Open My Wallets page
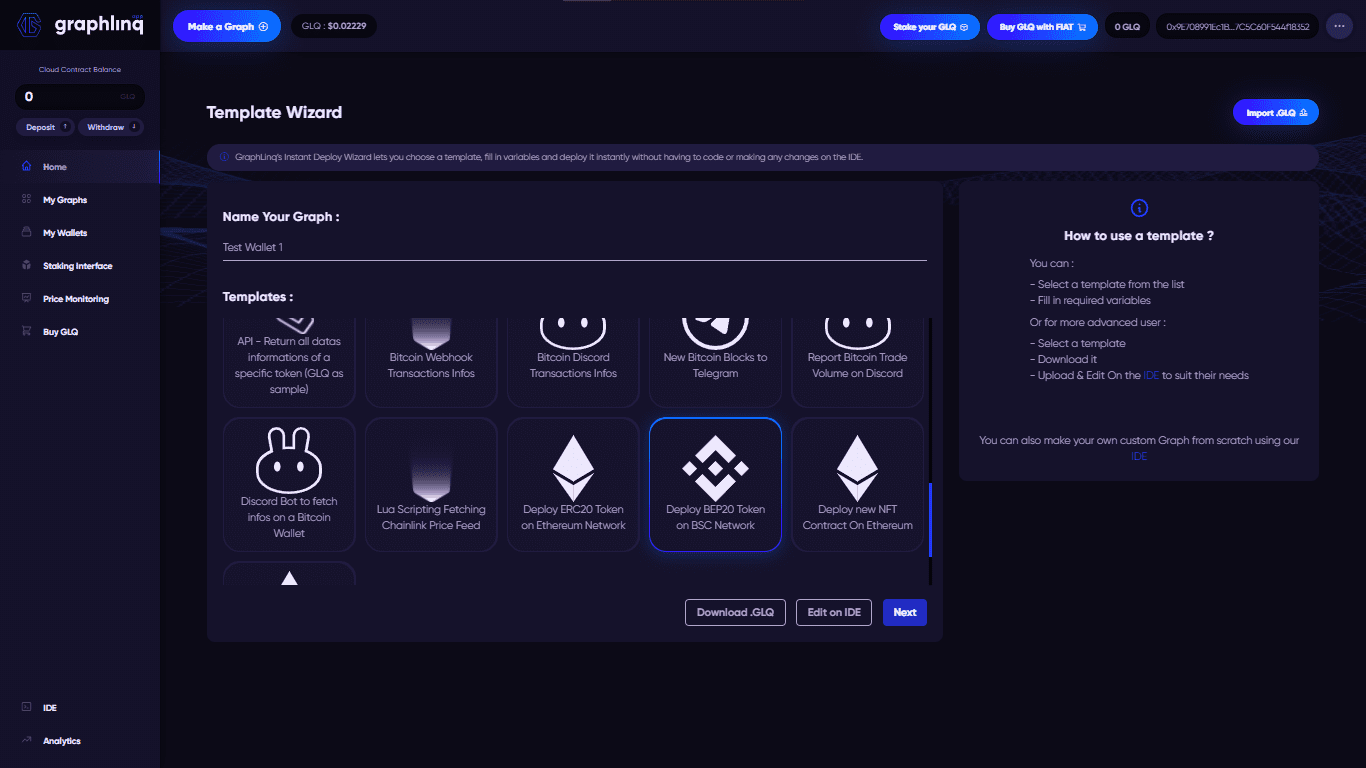The width and height of the screenshot is (1366, 768). pyautogui.click(x=65, y=233)
